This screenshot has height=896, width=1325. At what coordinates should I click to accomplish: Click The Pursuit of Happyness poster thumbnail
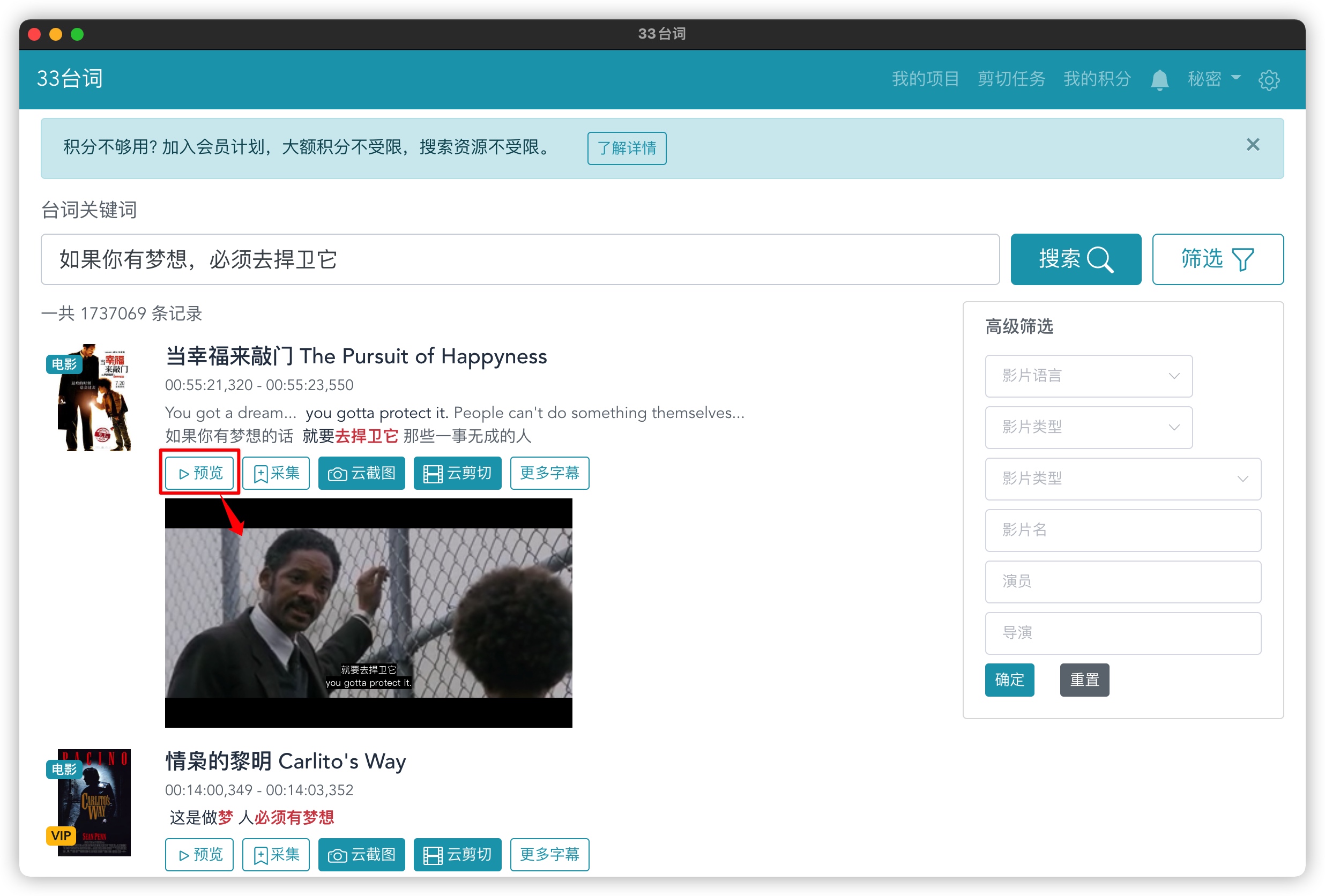94,397
